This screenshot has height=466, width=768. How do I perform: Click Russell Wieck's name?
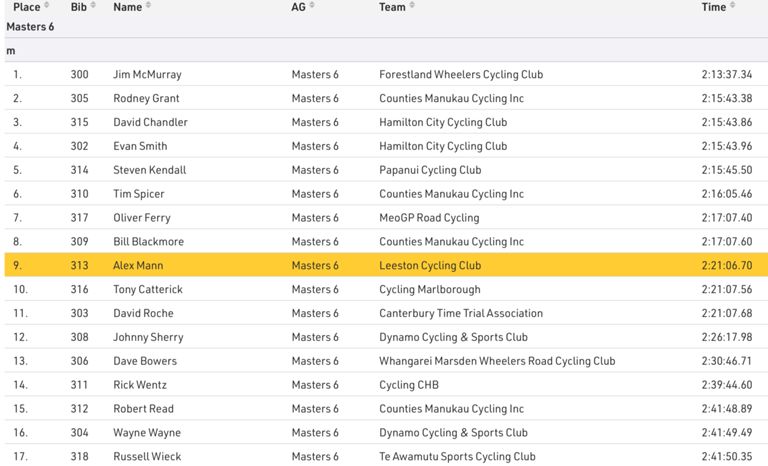(147, 457)
